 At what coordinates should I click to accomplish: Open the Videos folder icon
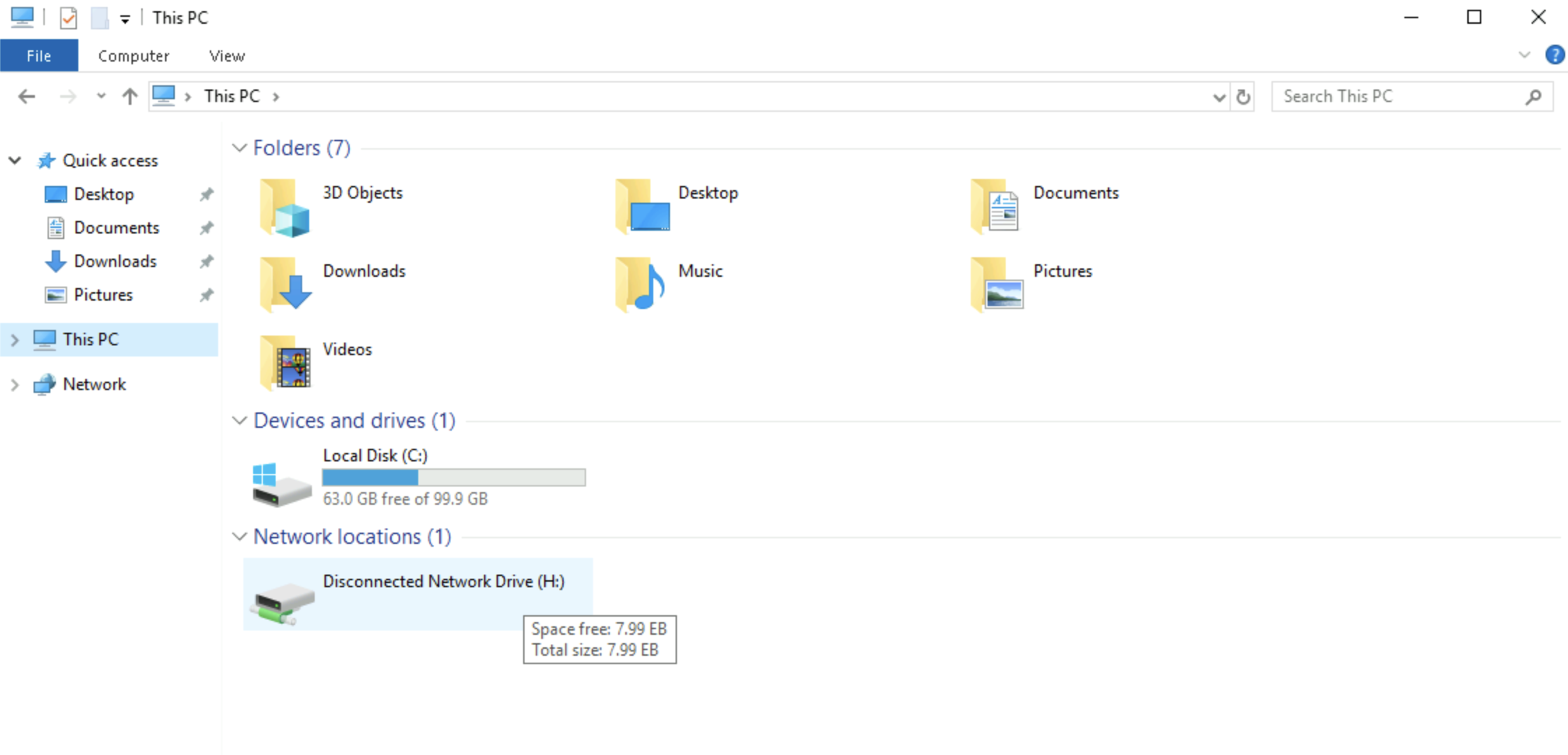pos(285,363)
